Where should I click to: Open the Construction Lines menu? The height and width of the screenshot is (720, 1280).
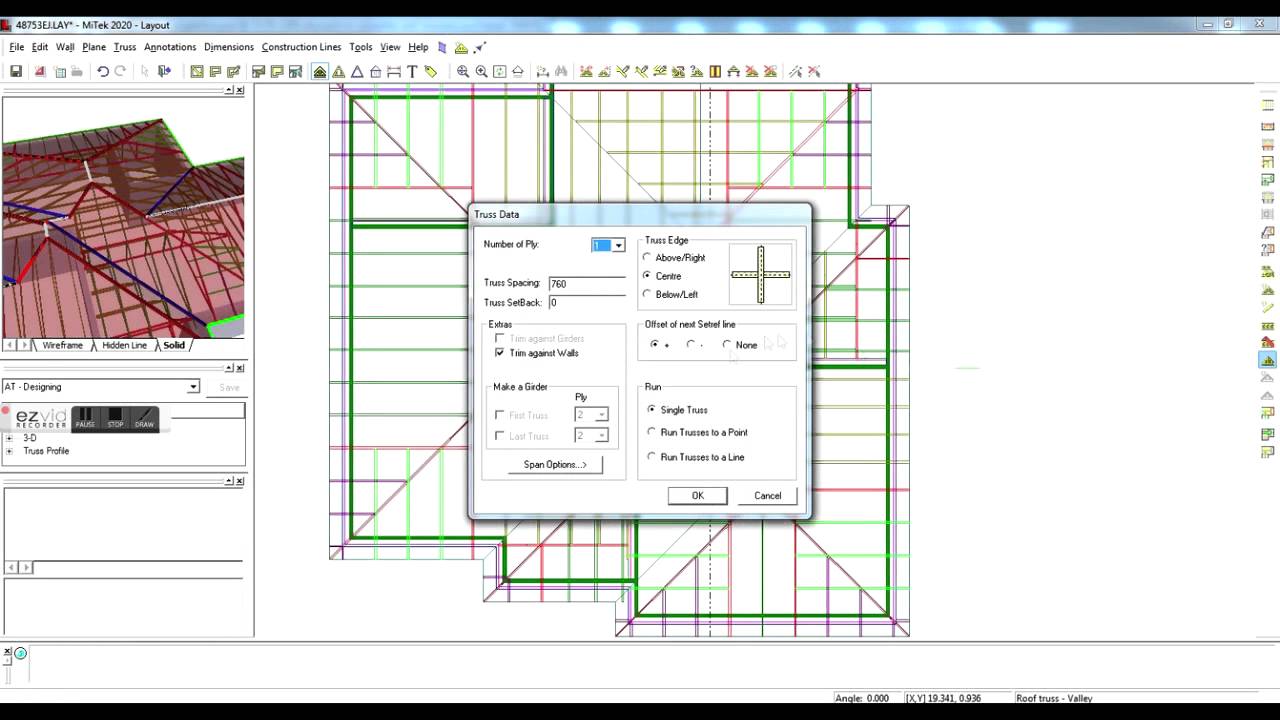point(301,47)
